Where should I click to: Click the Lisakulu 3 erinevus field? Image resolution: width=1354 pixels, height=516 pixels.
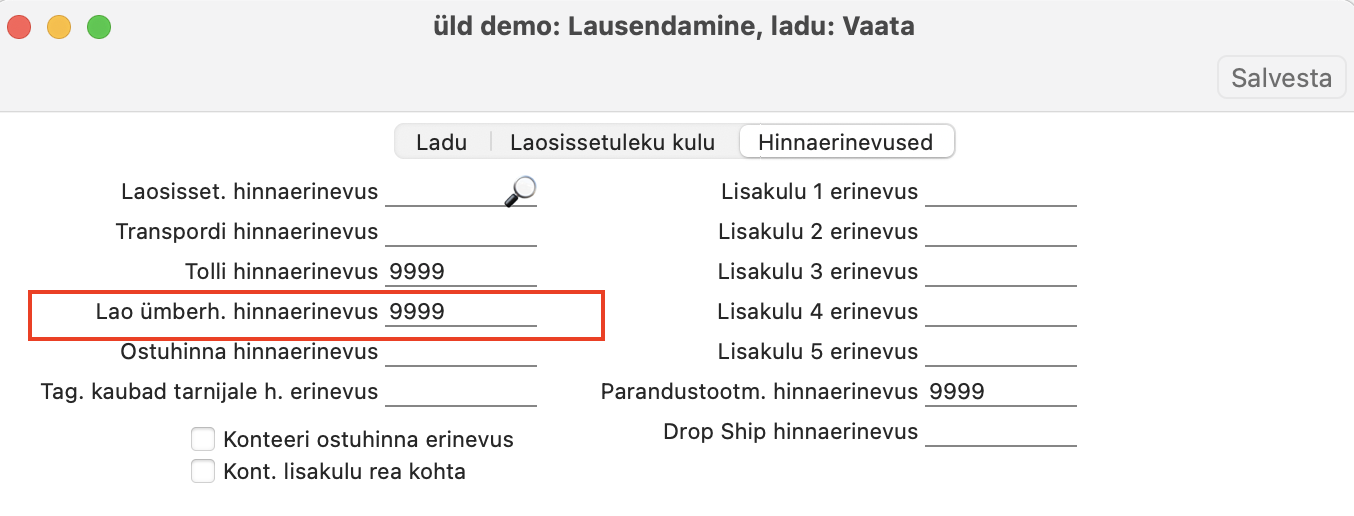click(1000, 272)
